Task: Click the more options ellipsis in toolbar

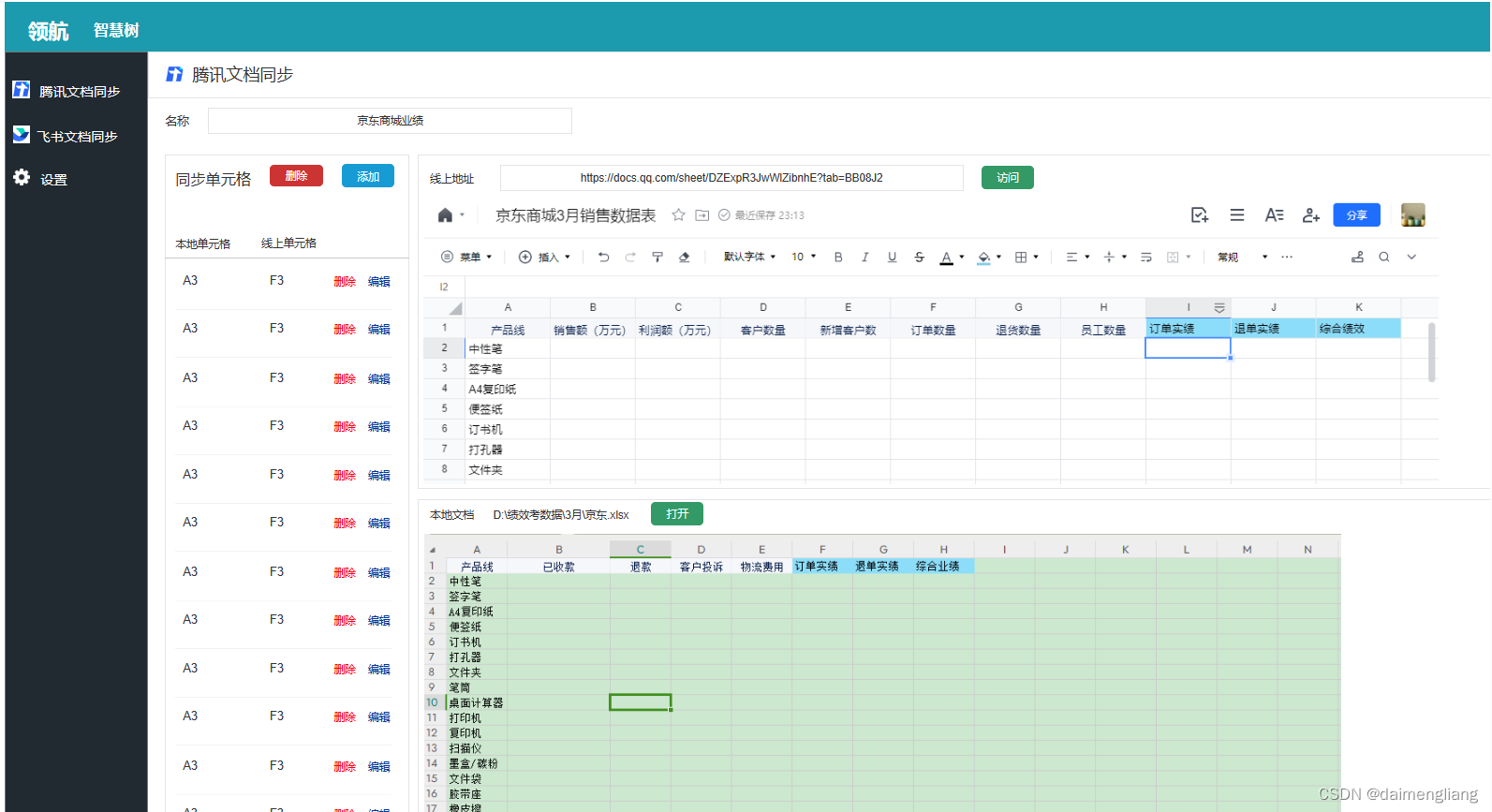Action: coord(1287,257)
